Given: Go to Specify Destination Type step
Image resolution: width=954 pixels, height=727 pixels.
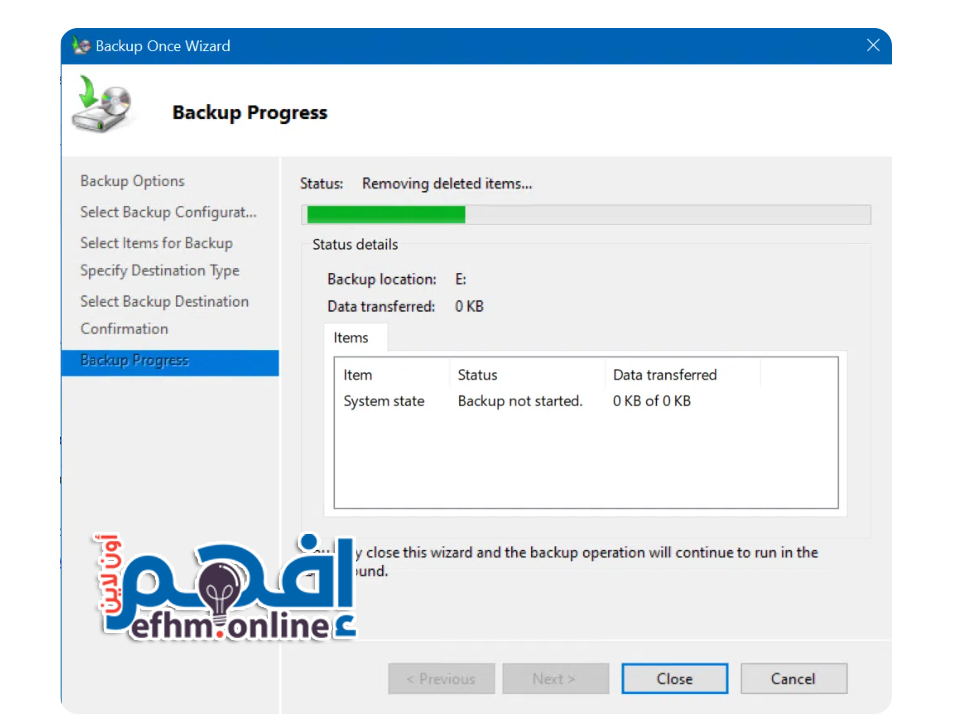Looking at the screenshot, I should coord(160,271).
